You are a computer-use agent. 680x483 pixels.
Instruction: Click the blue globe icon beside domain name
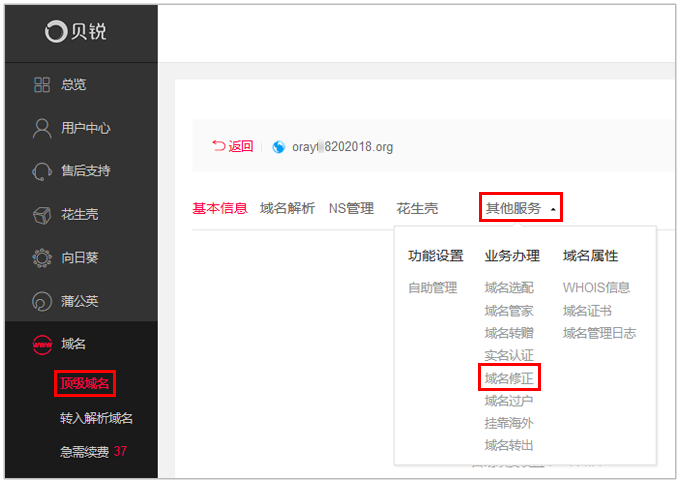tap(279, 147)
